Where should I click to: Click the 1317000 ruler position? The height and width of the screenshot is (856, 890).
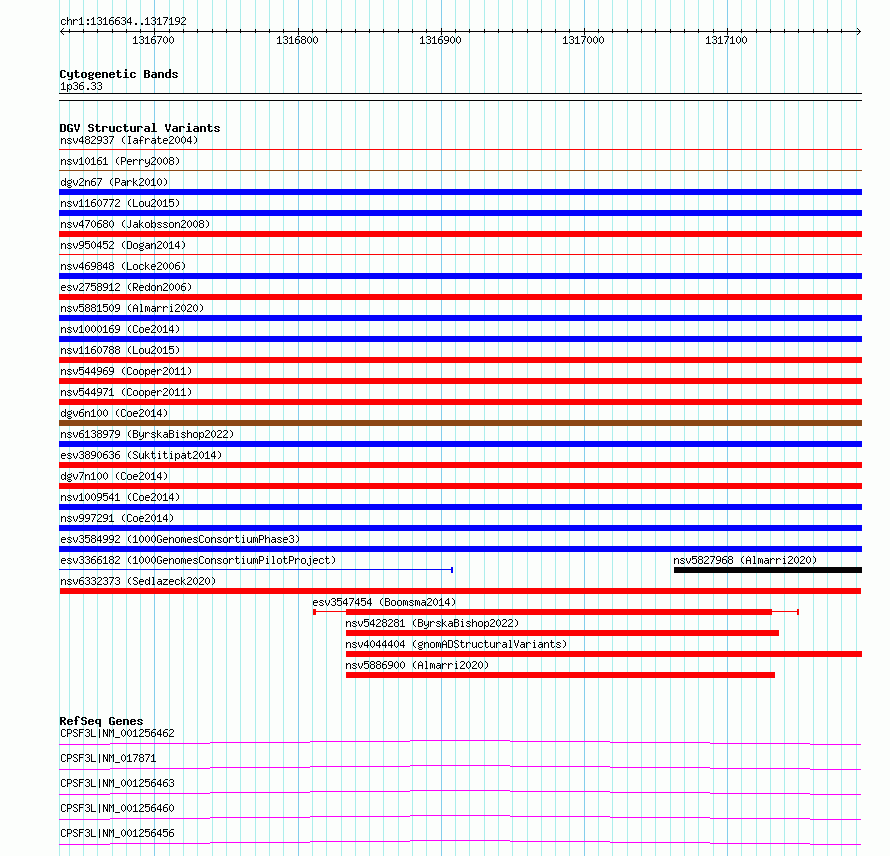583,40
